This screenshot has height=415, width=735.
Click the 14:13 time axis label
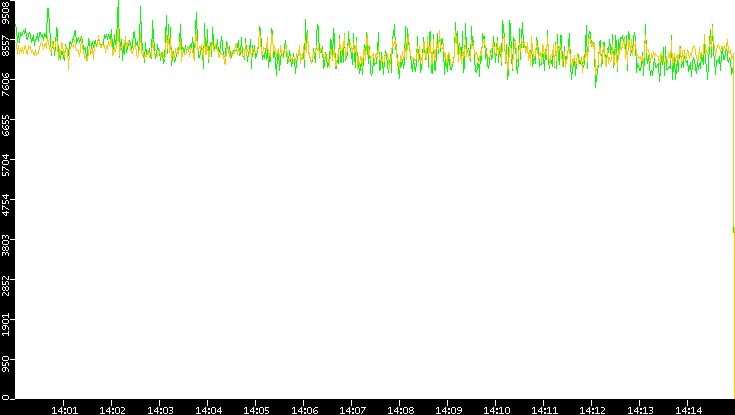coord(641,411)
